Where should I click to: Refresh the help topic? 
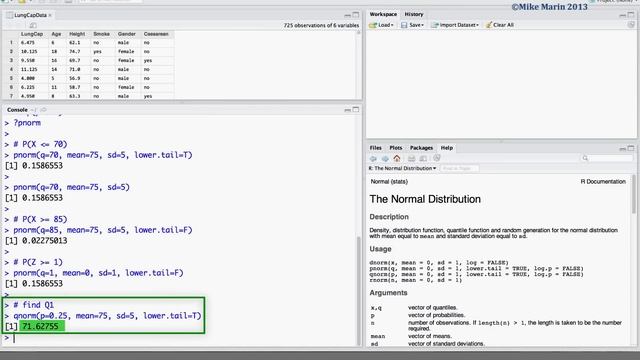(x=437, y=158)
